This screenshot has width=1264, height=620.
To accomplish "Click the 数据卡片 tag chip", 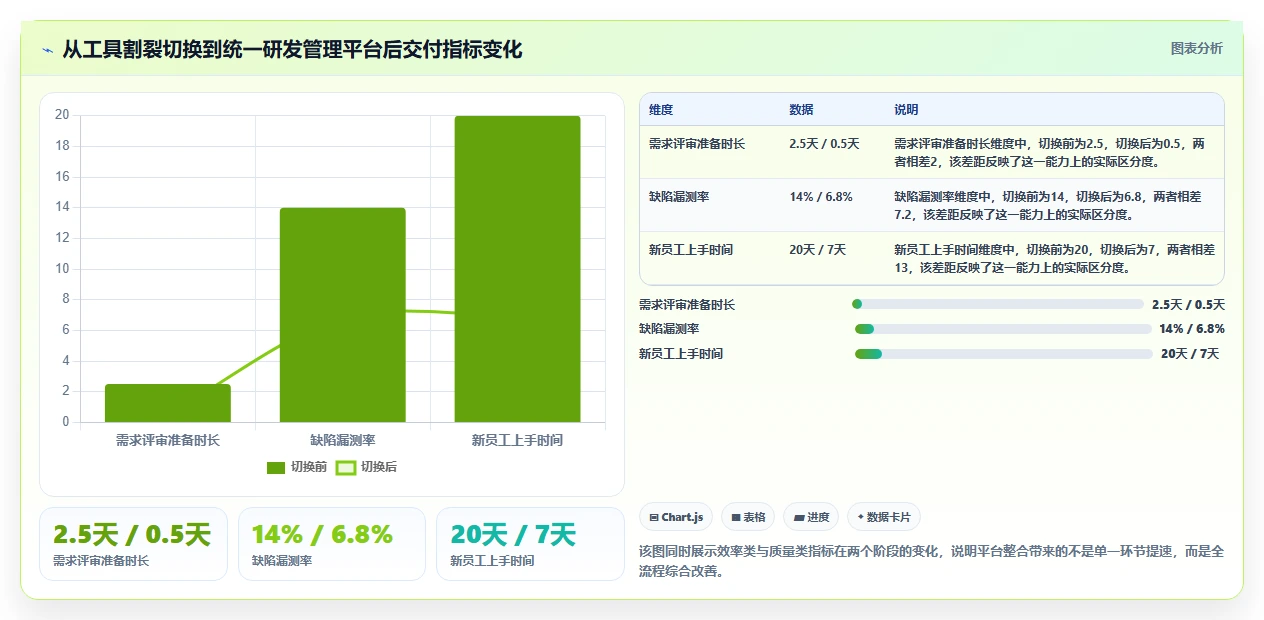I will [884, 517].
